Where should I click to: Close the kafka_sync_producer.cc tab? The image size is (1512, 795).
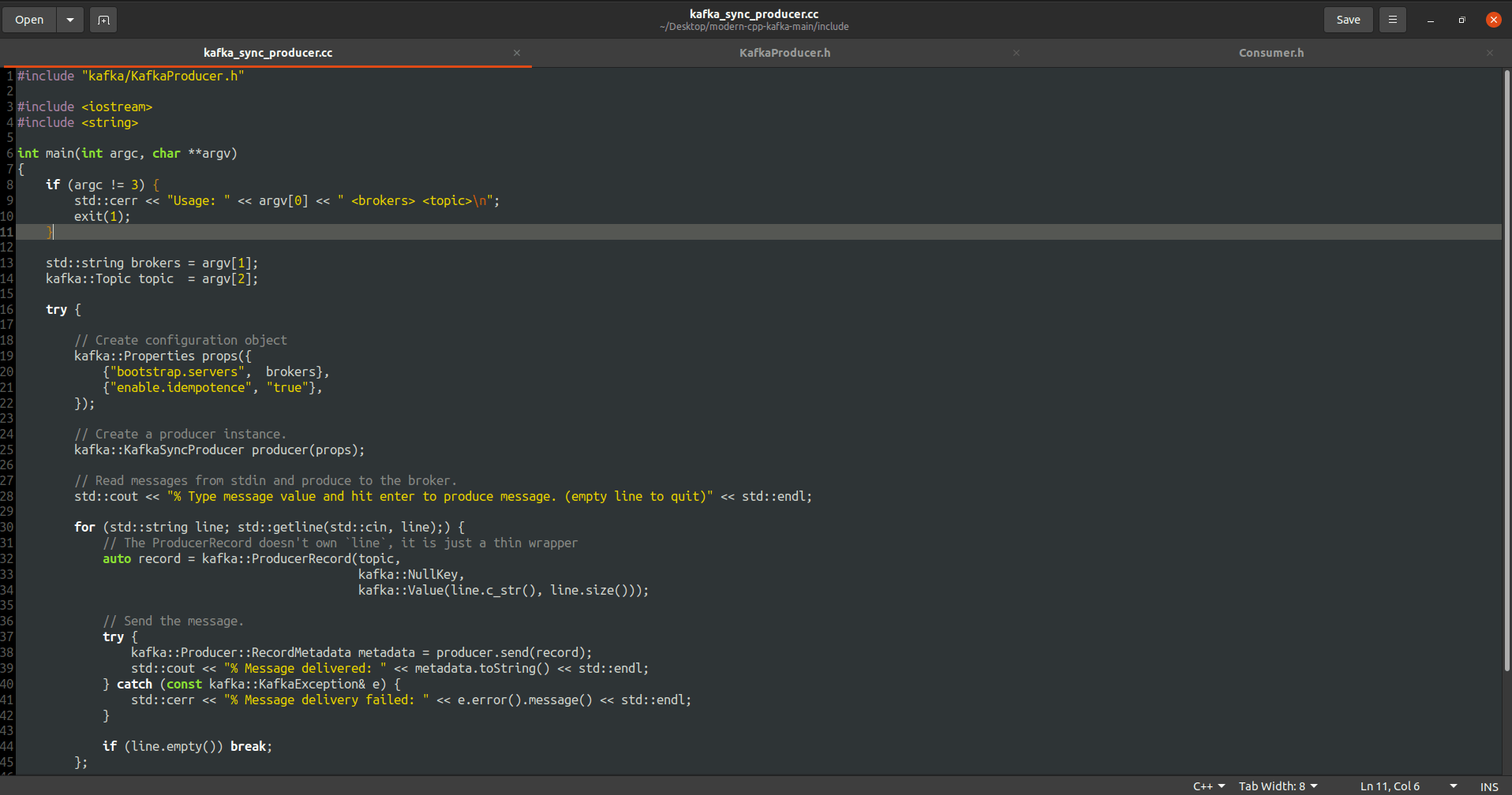pos(517,53)
